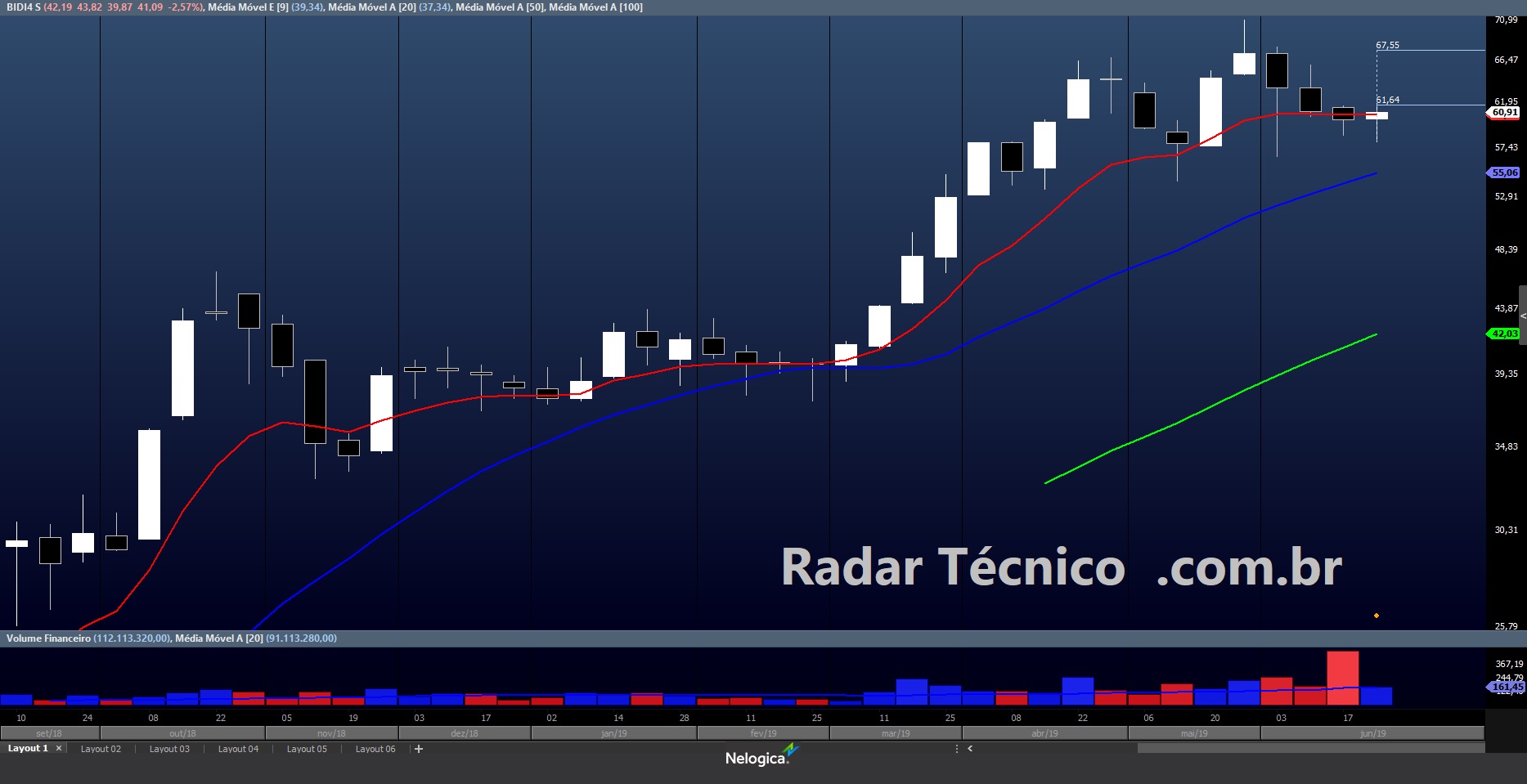1527x784 pixels.
Task: Open the three-dot options menu
Action: tap(957, 749)
